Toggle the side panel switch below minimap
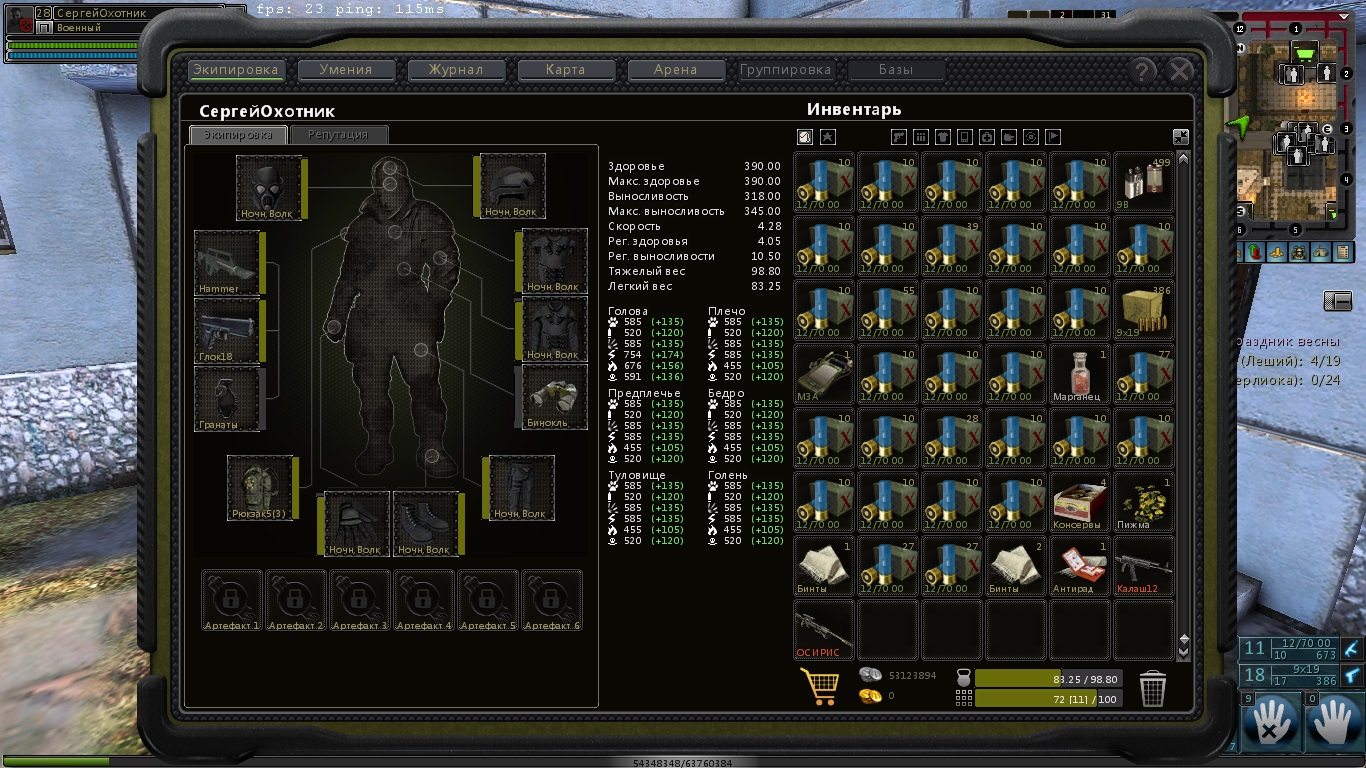Screen dimensions: 1366x768 [x=1337, y=301]
